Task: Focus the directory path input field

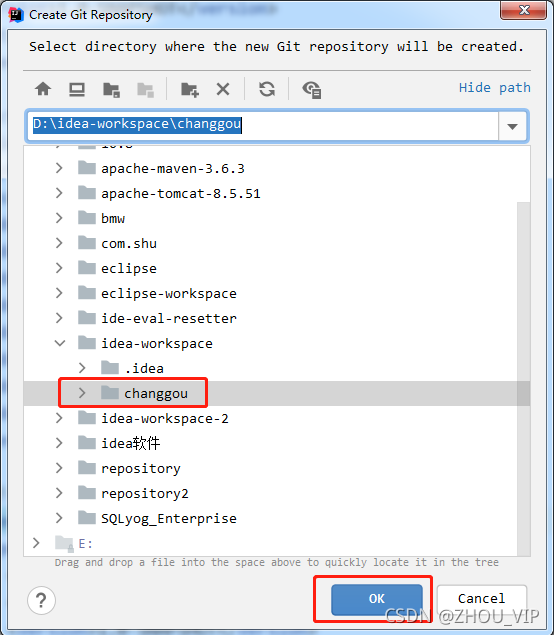Action: (262, 126)
